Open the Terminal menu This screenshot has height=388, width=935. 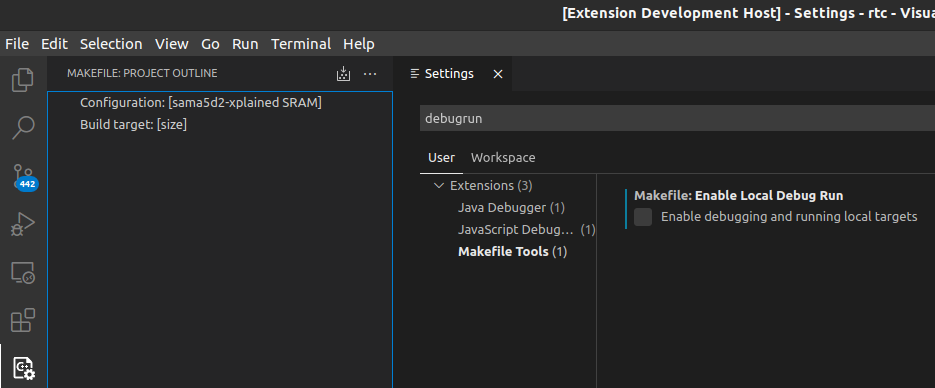[301, 44]
